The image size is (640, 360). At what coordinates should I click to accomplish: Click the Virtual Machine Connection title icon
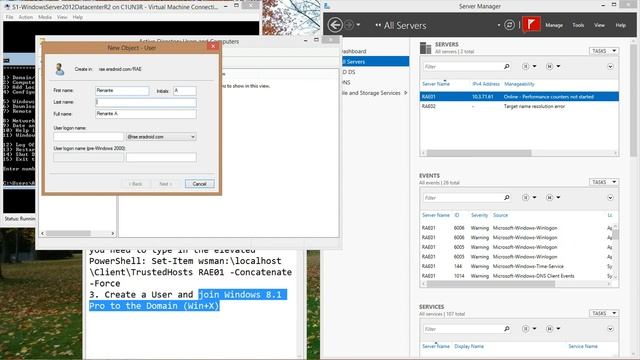coord(7,7)
